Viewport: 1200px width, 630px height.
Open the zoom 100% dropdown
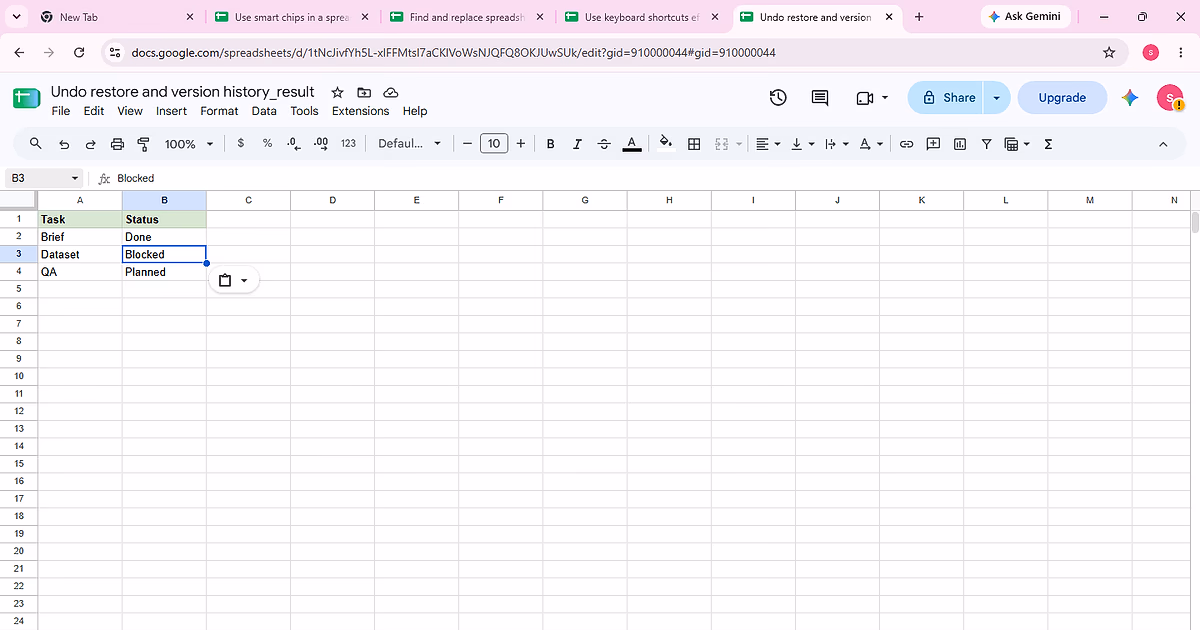click(x=189, y=144)
